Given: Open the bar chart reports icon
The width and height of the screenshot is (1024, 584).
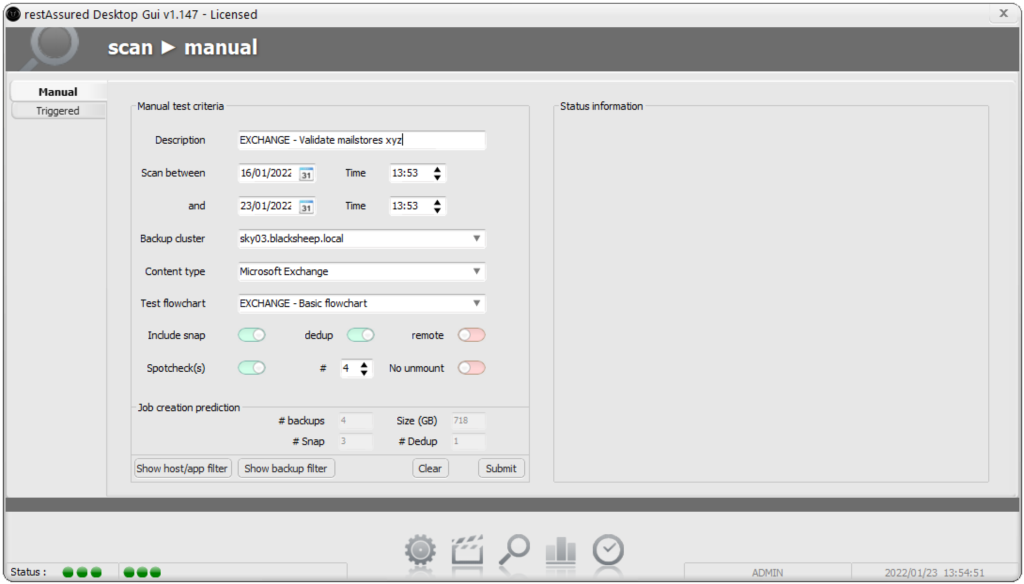Looking at the screenshot, I should coord(560,549).
